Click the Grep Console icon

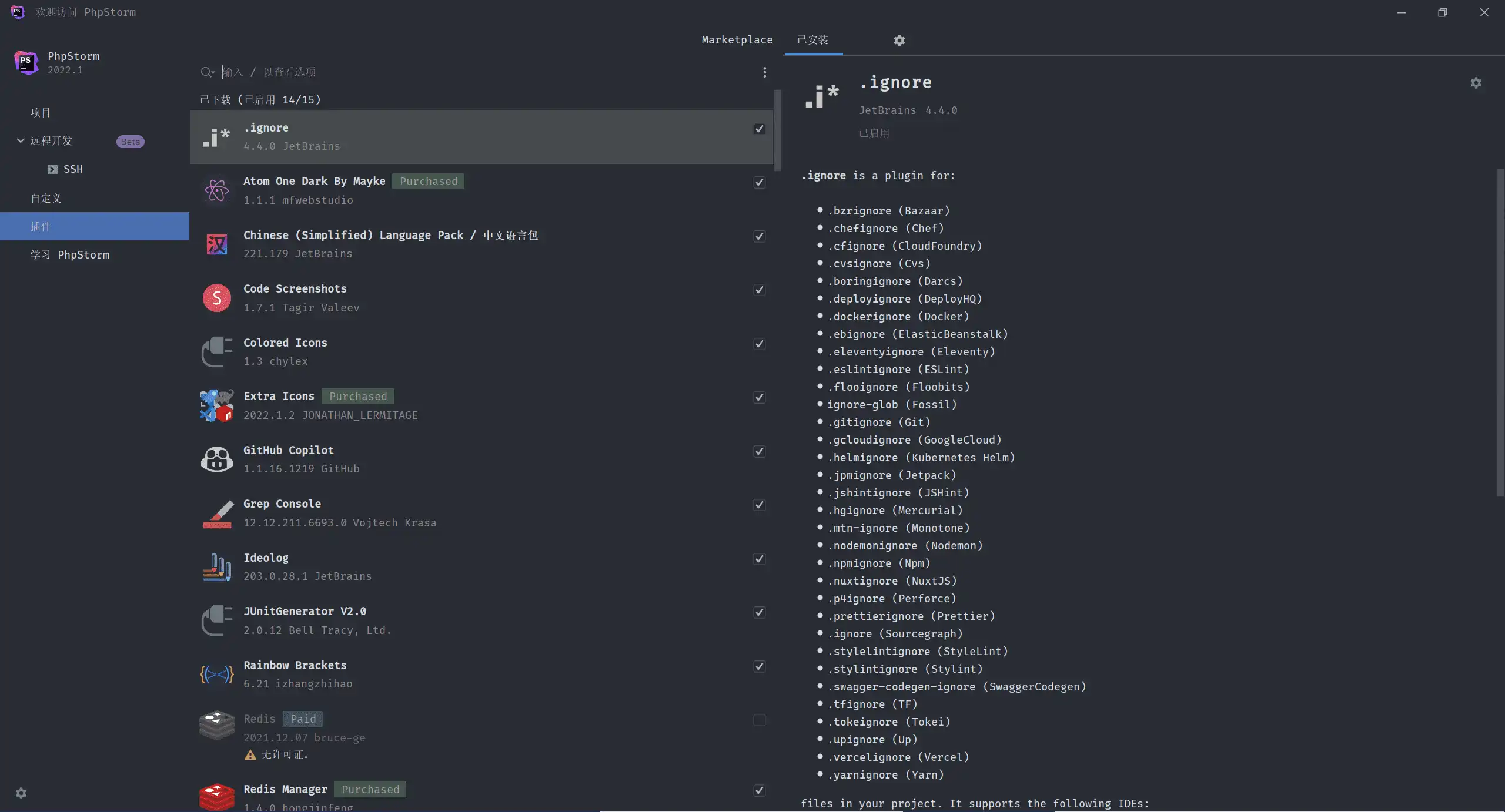(218, 514)
